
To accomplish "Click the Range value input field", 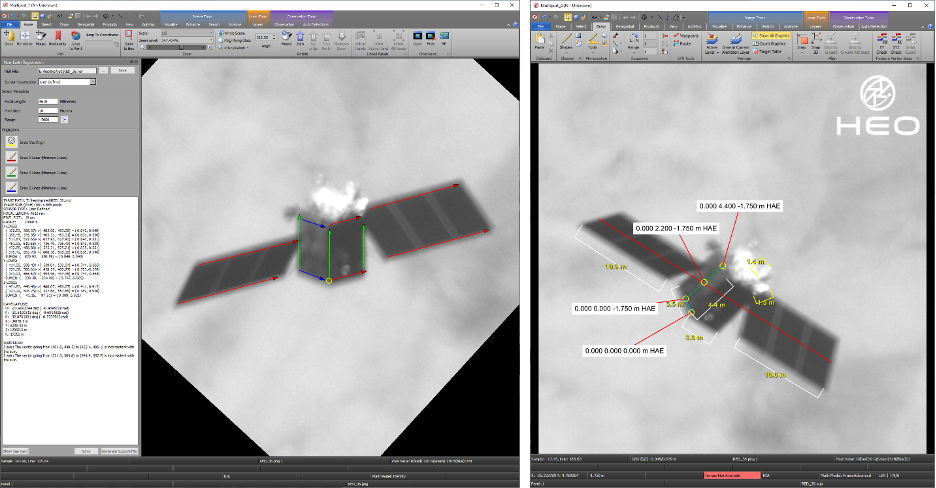I will (x=48, y=119).
